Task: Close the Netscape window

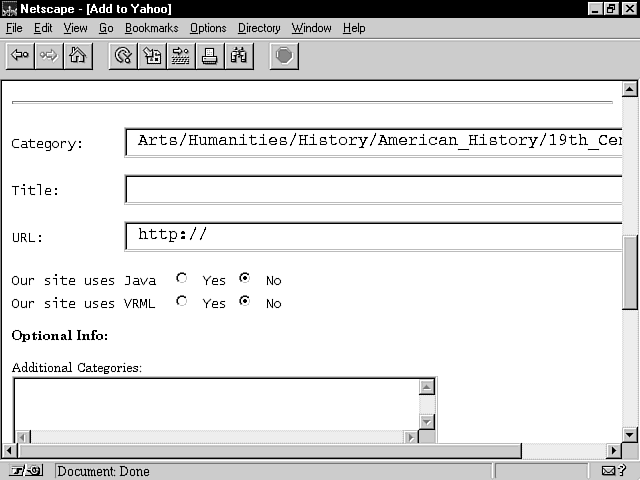Action: [629, 9]
